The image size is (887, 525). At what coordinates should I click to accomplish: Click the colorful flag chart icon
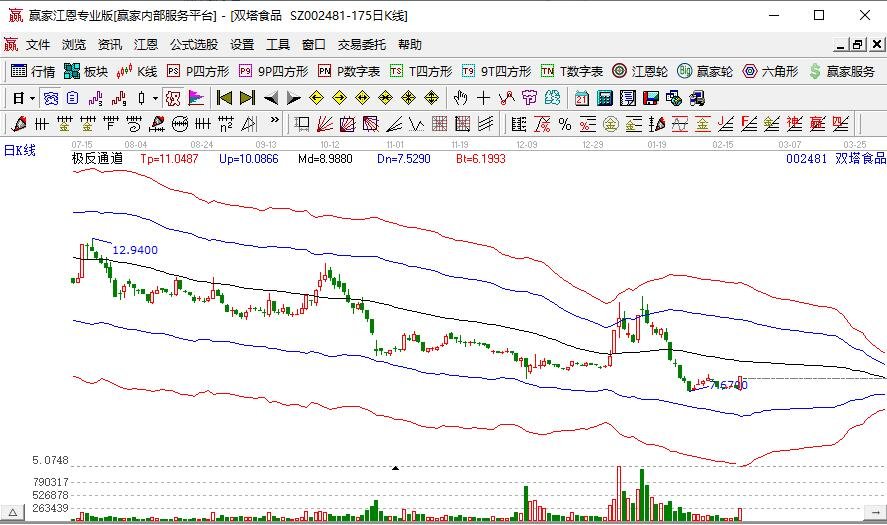tap(196, 98)
